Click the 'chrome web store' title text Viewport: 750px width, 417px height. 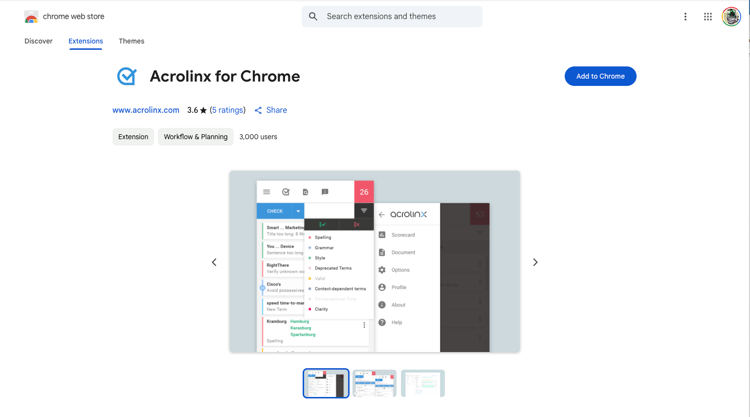(x=73, y=16)
